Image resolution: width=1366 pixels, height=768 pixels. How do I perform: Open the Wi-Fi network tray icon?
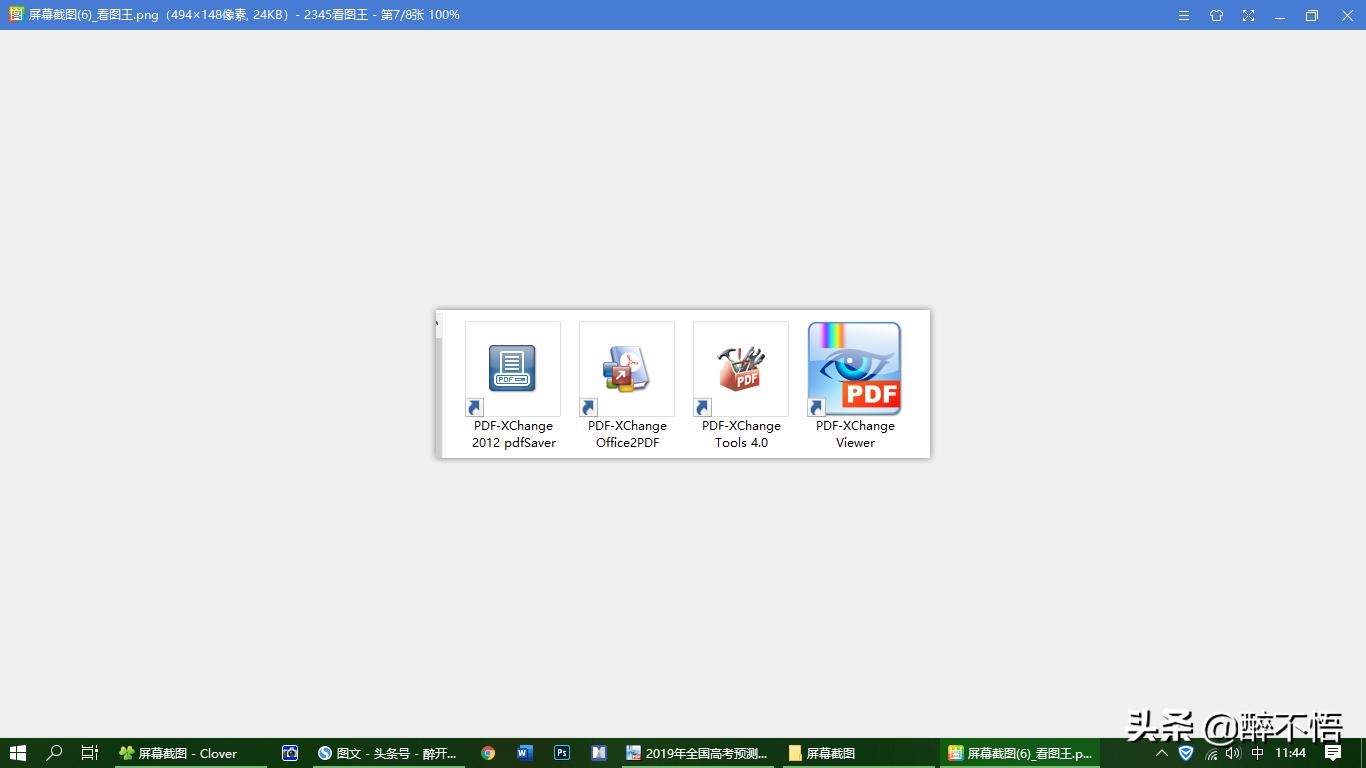1211,753
